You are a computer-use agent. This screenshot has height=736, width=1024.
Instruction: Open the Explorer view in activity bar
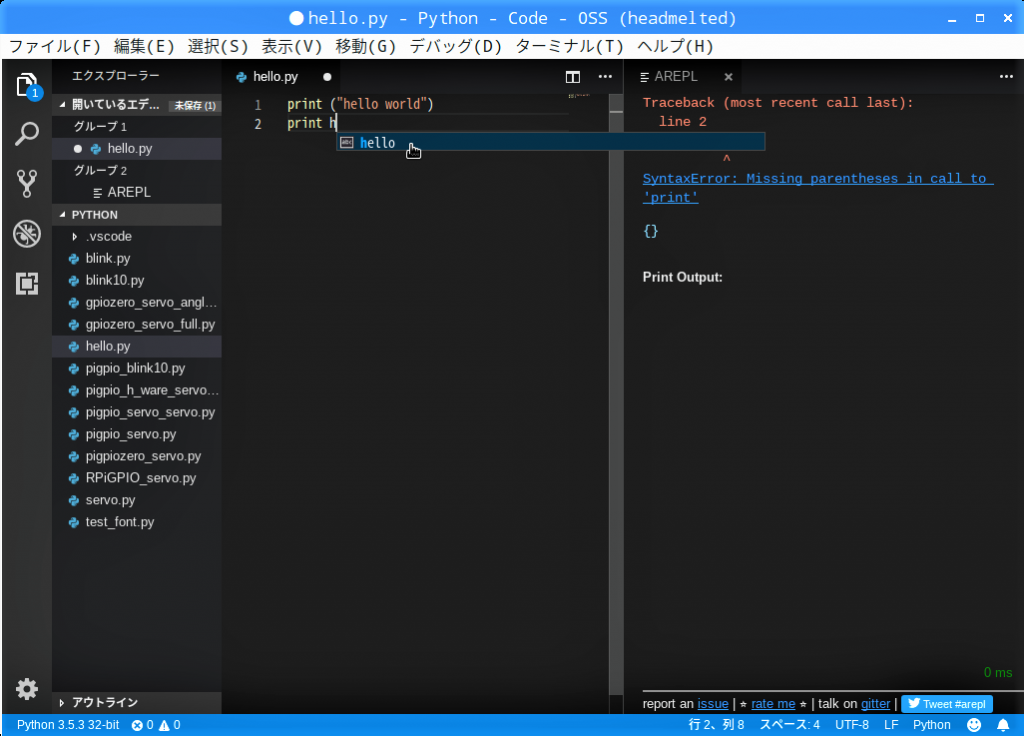point(27,86)
